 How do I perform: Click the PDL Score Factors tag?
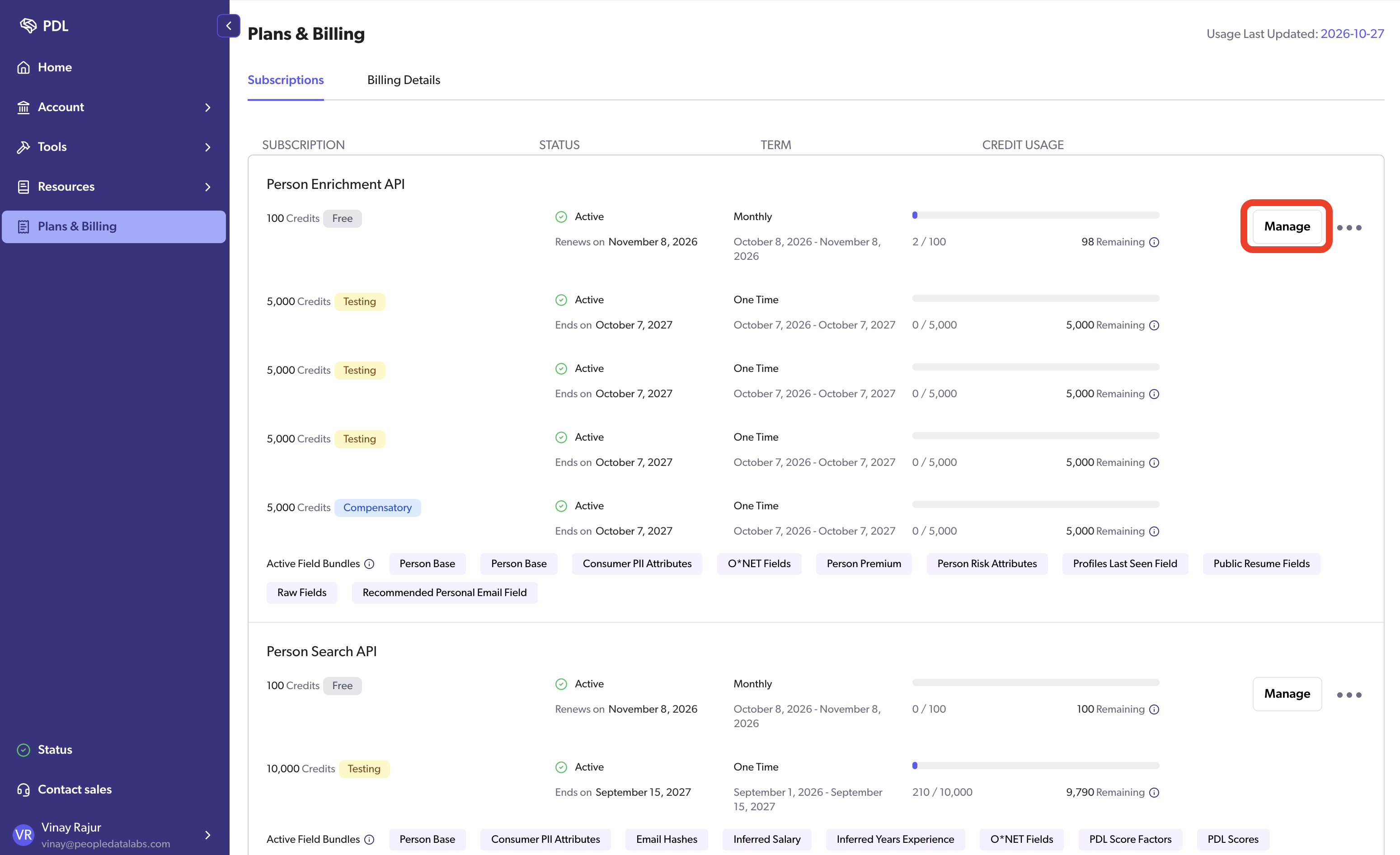(x=1130, y=840)
